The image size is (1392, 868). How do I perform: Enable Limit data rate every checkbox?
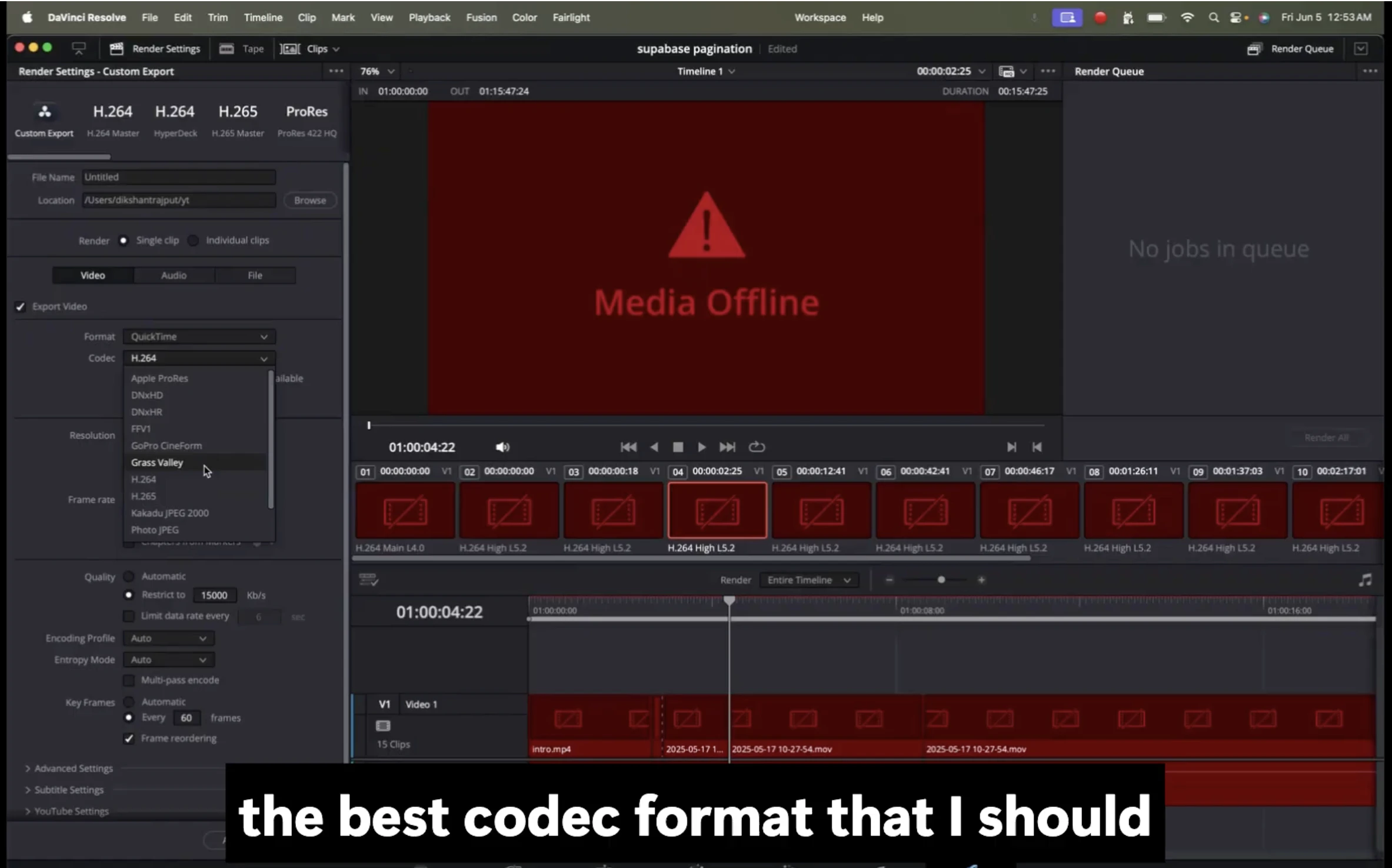click(129, 616)
